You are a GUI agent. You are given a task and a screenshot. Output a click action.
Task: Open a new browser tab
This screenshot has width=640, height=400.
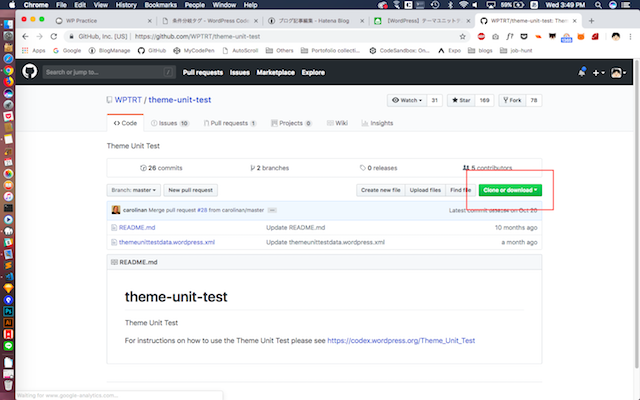pyautogui.click(x=591, y=21)
